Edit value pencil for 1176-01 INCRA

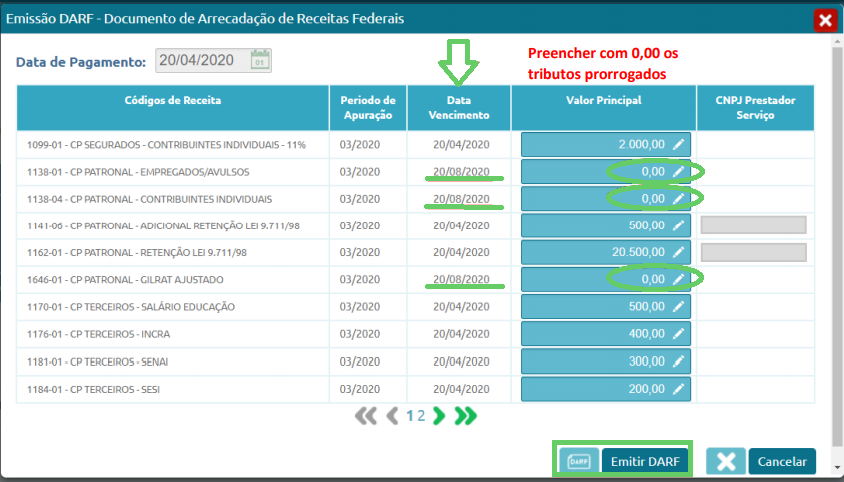point(679,334)
